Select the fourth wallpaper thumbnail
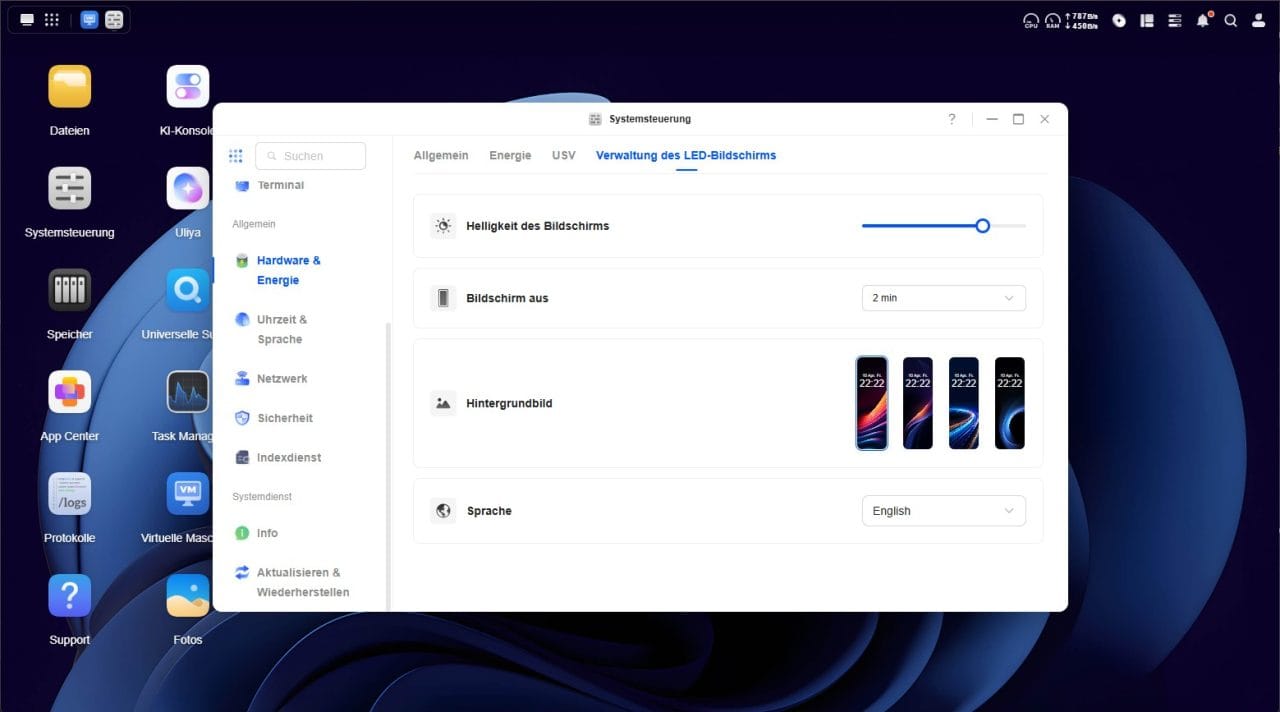The width and height of the screenshot is (1280, 712). pyautogui.click(x=1010, y=403)
